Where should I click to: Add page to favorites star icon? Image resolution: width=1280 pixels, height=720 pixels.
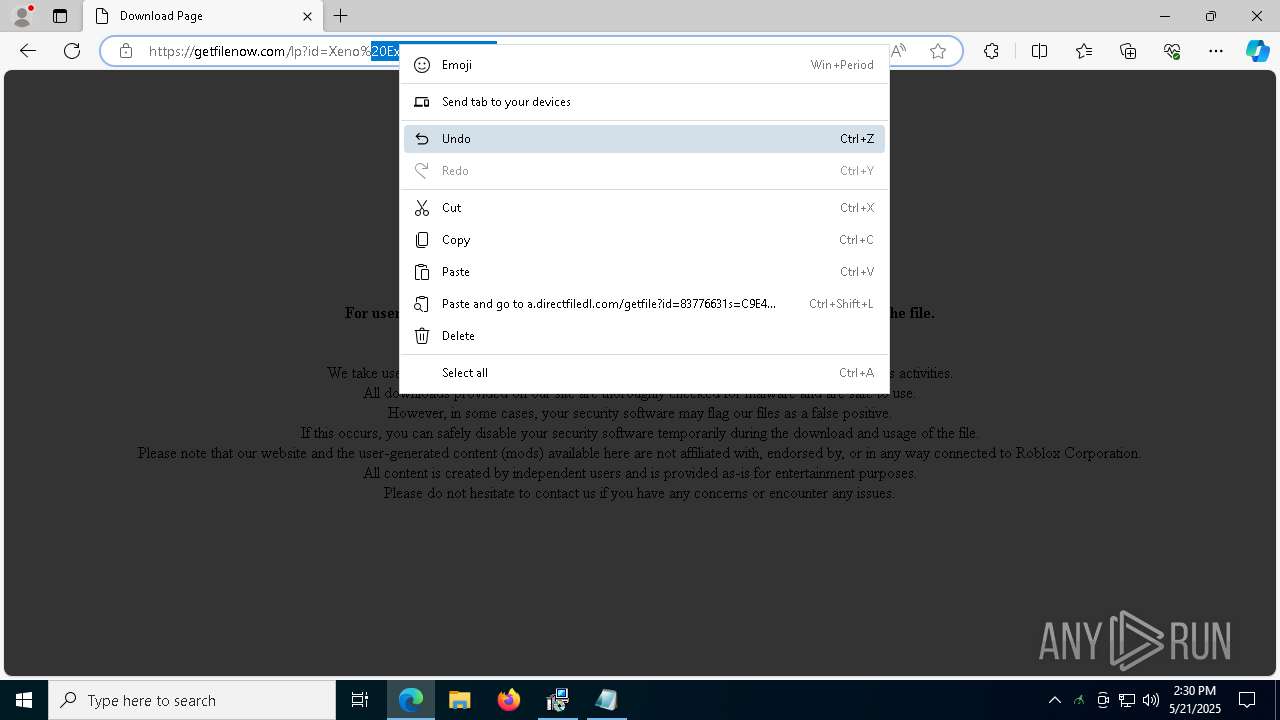[x=938, y=51]
